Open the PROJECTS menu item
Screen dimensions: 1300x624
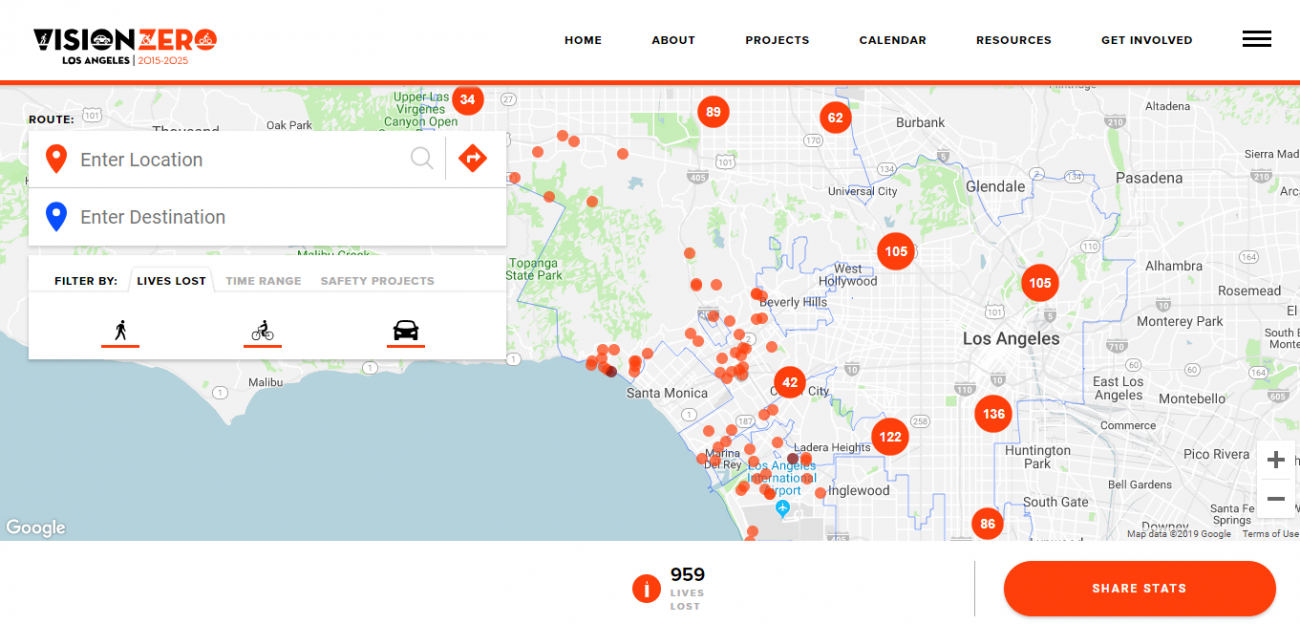pyautogui.click(x=777, y=40)
